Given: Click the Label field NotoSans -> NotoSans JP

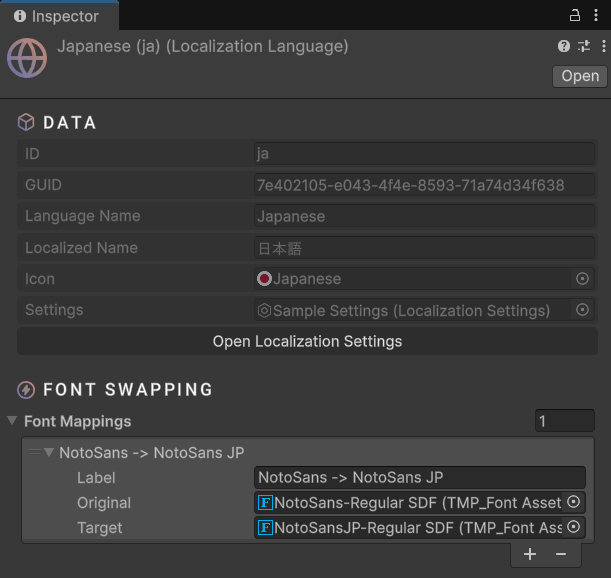Looking at the screenshot, I should click(420, 477).
